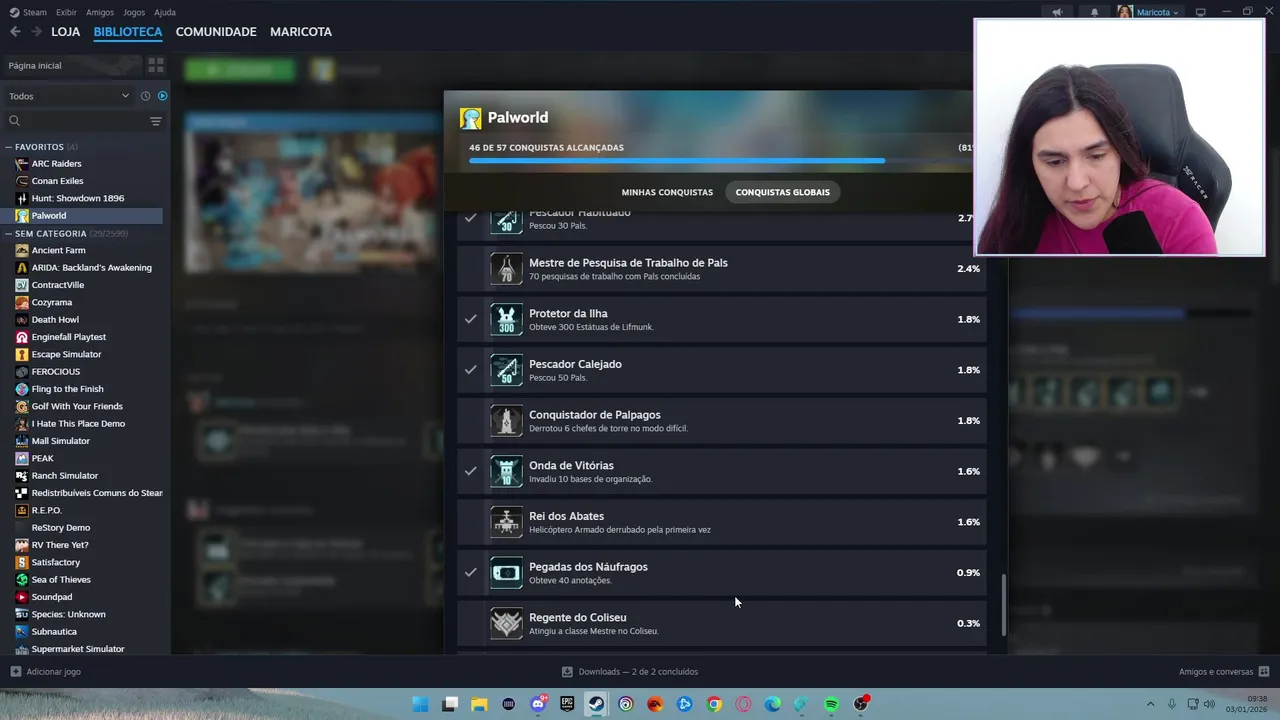Open advanced filter options icon
1280x720 pixels.
point(156,121)
